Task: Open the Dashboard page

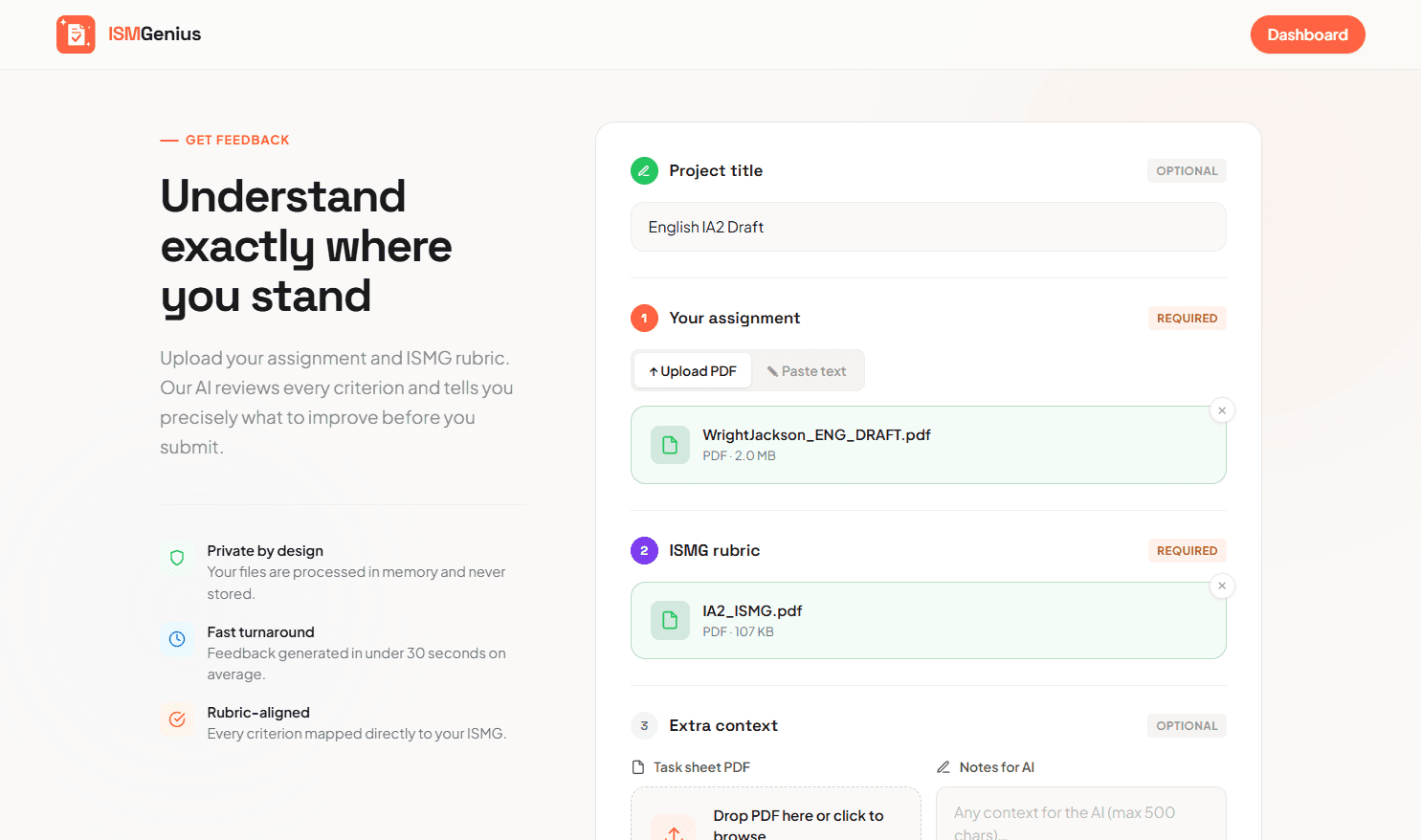Action: pyautogui.click(x=1307, y=33)
